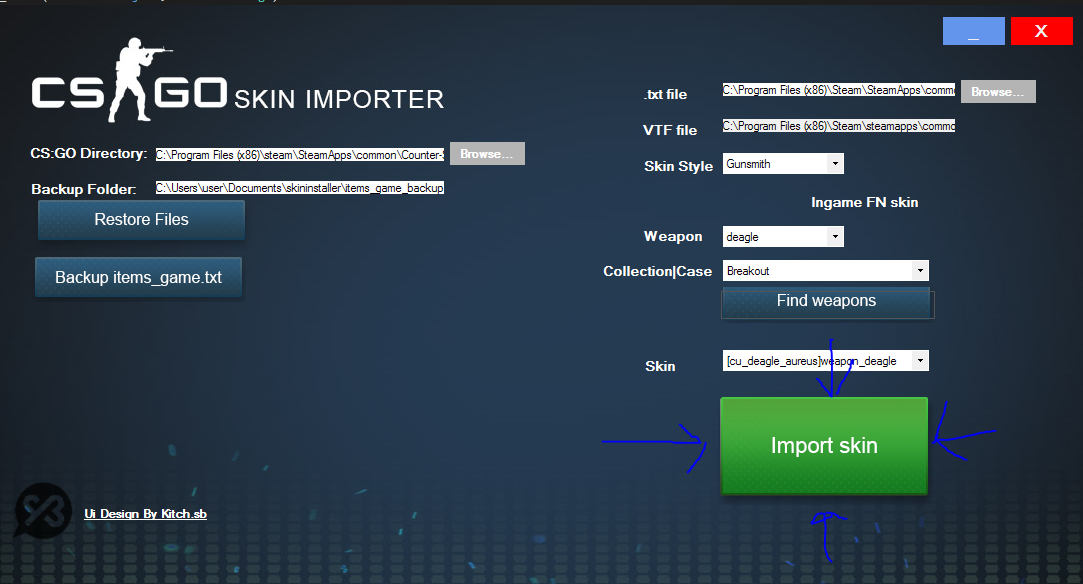Click the Kitch.sb round logo icon
Image resolution: width=1083 pixels, height=584 pixels.
pos(44,511)
